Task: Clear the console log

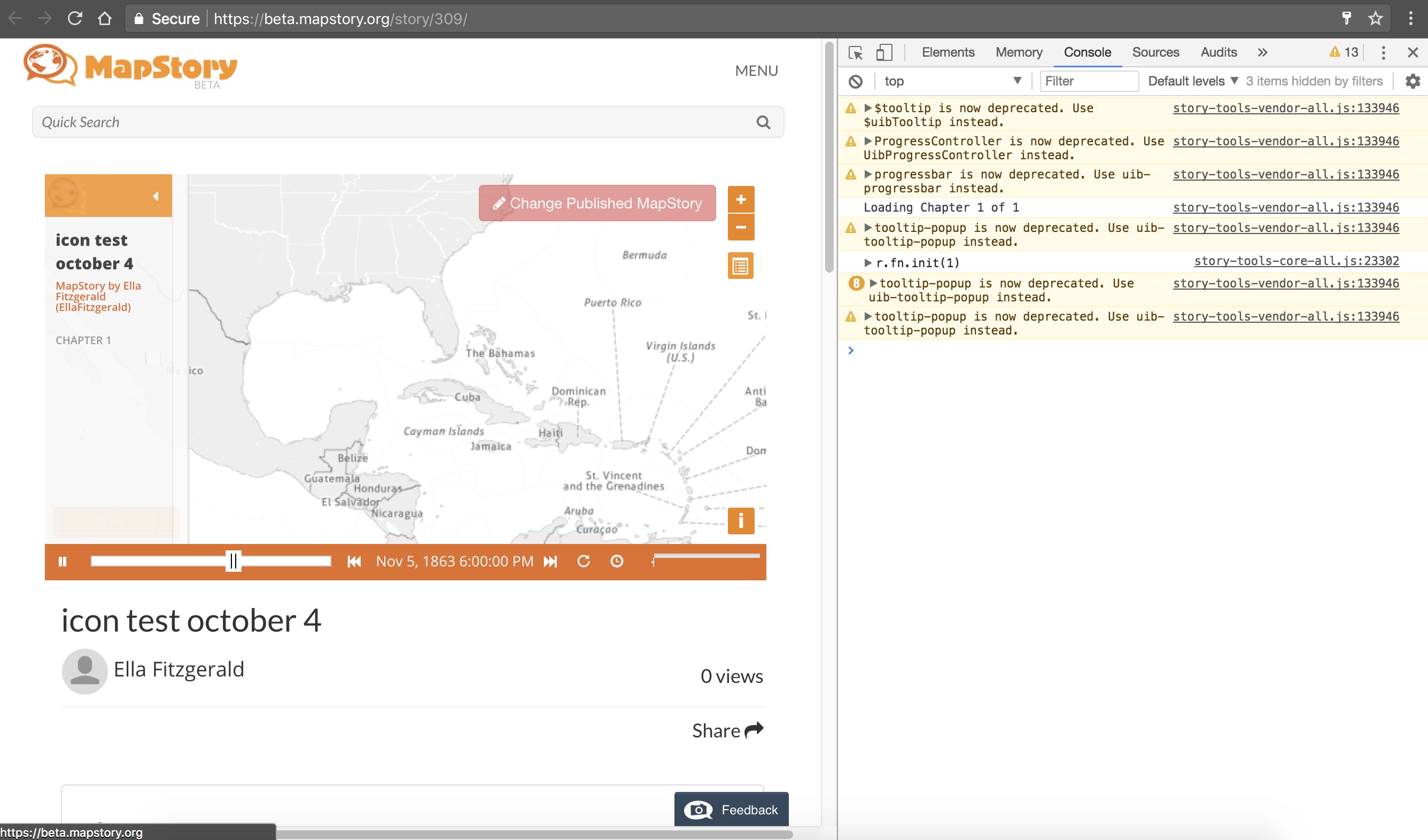Action: [856, 82]
